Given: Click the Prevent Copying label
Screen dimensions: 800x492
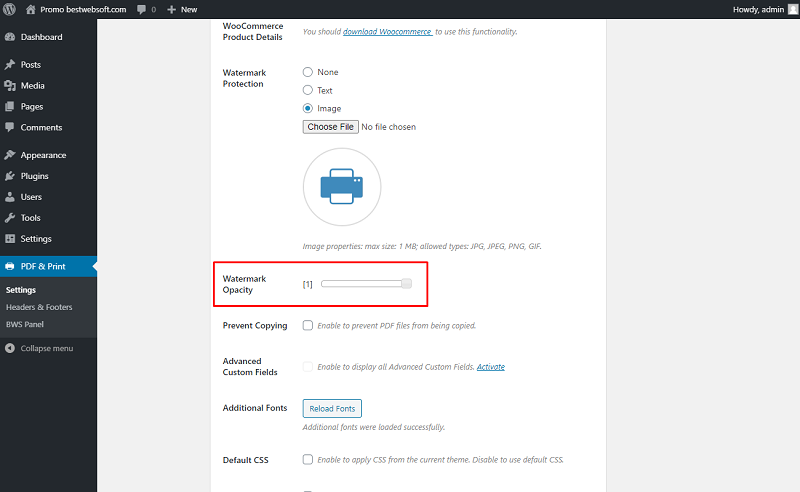Looking at the screenshot, I should (255, 325).
